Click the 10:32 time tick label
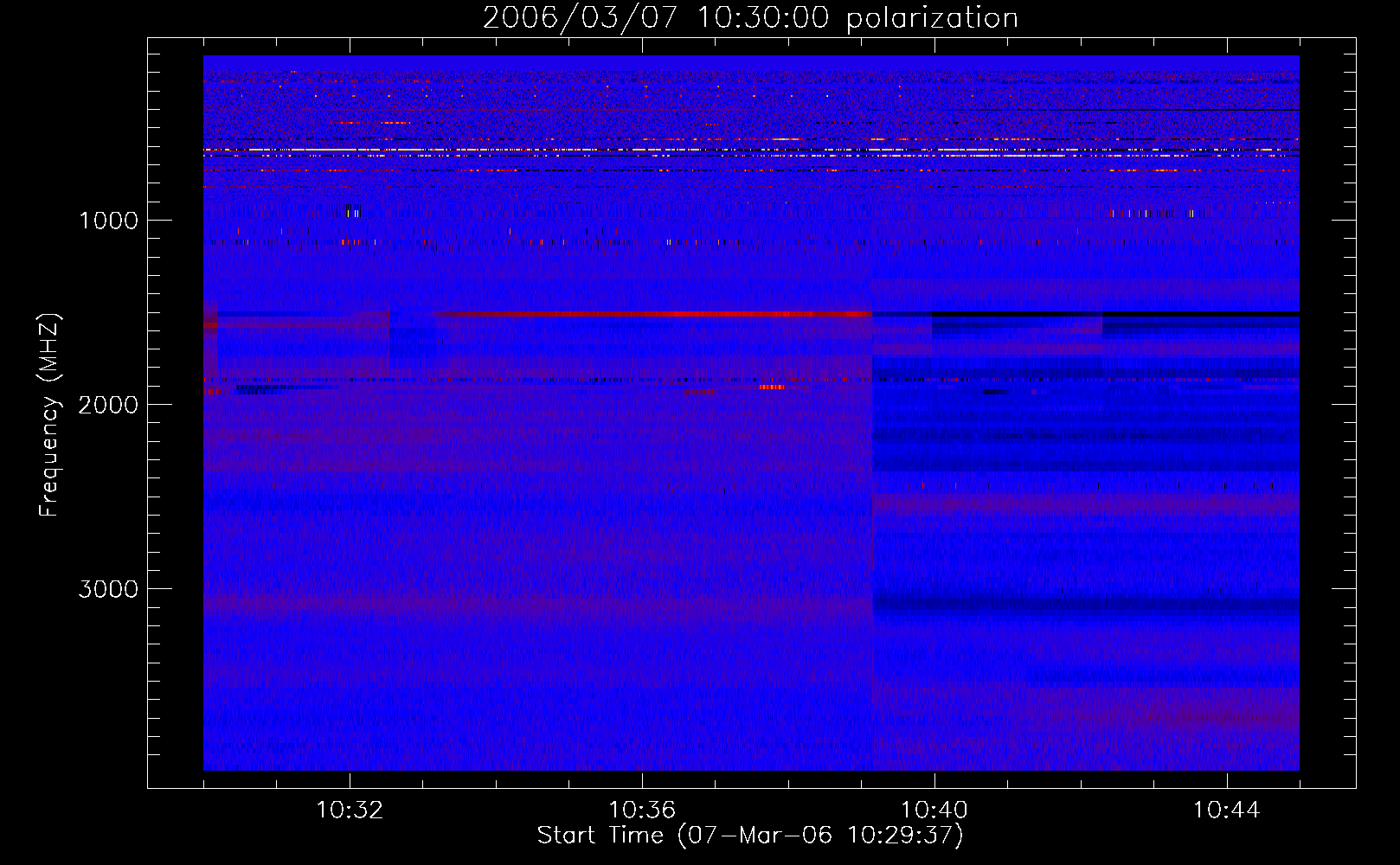Viewport: 1400px width, 865px height. pos(350,811)
